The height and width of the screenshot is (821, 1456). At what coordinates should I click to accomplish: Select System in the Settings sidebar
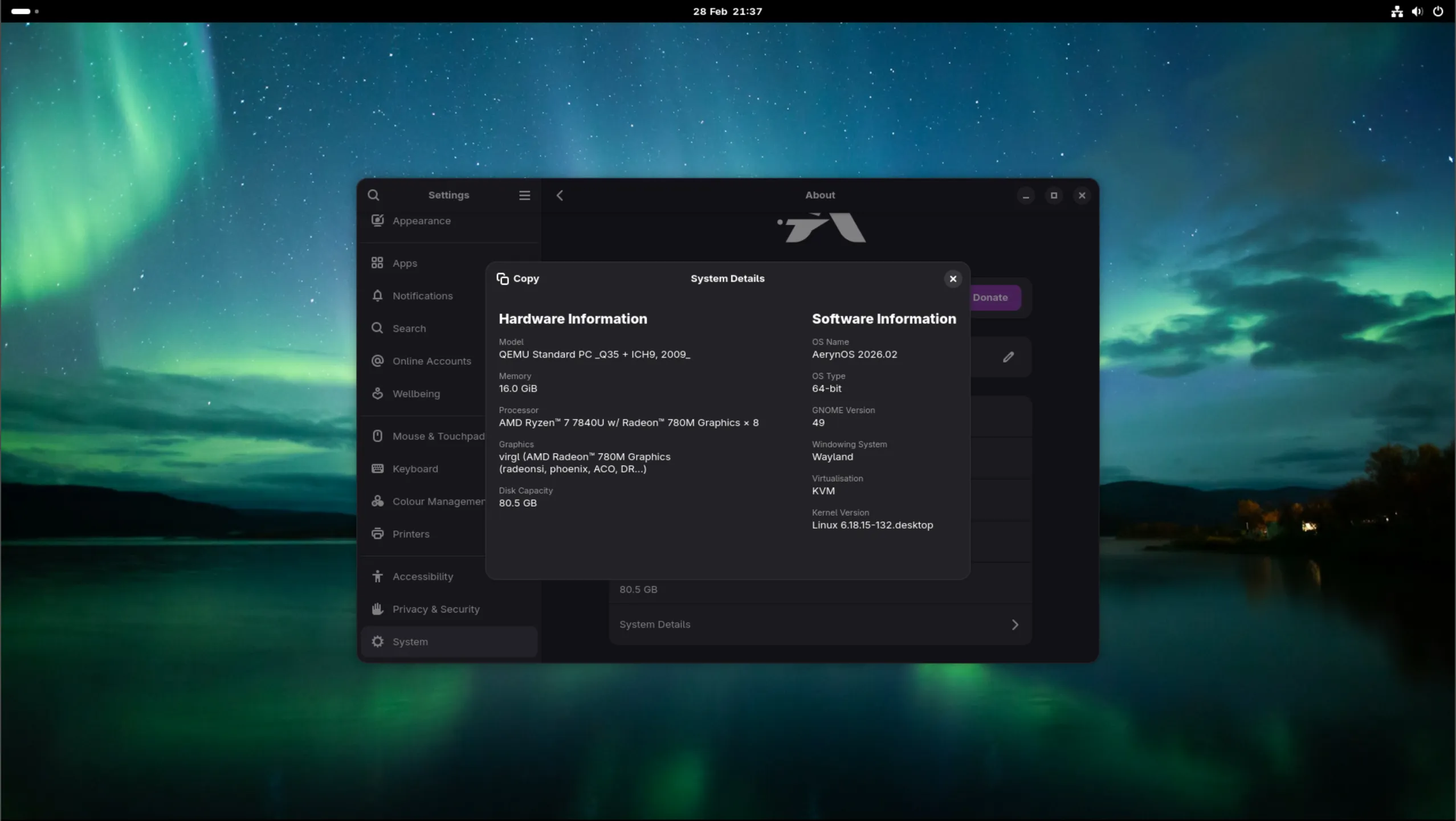tap(410, 642)
